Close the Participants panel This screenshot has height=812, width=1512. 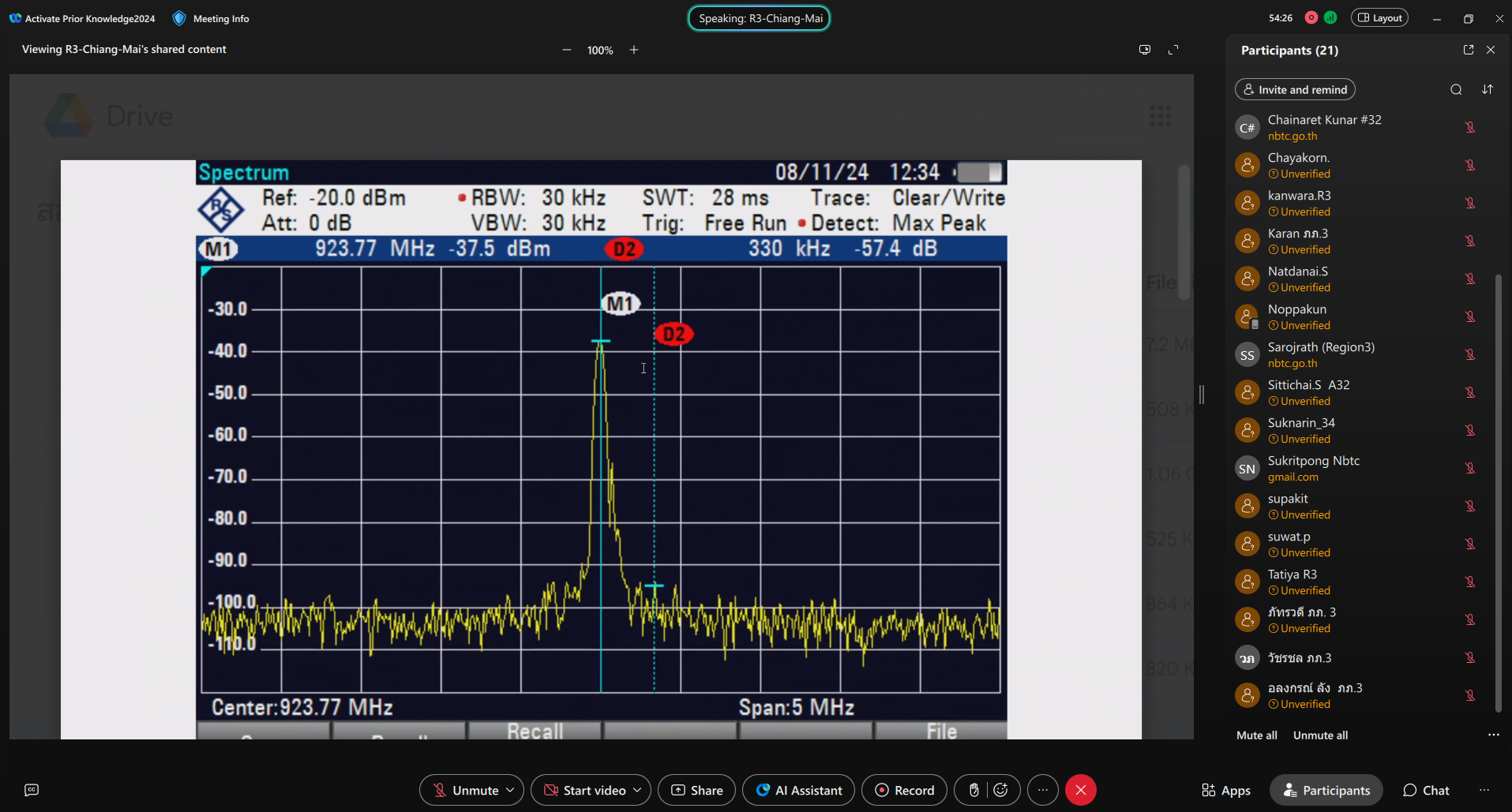pyautogui.click(x=1491, y=50)
